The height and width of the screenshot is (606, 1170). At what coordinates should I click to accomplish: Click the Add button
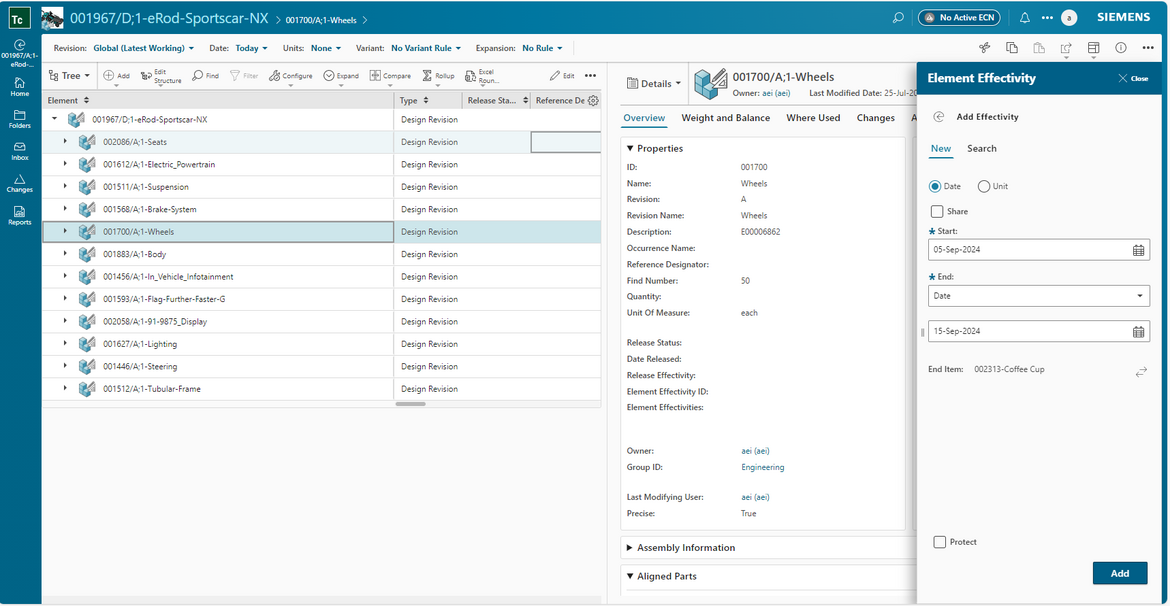coord(1120,573)
